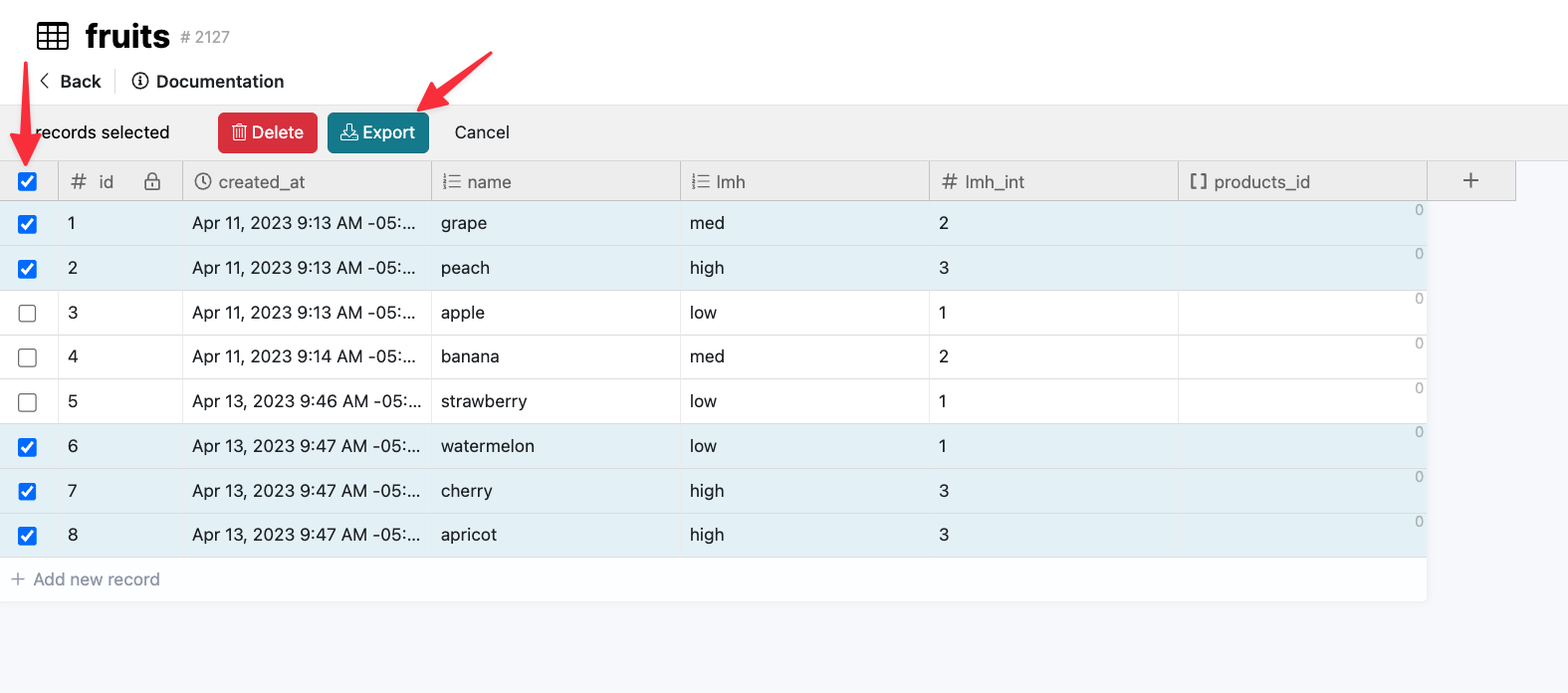Open the Documentation link
1568x693 pixels.
point(208,81)
